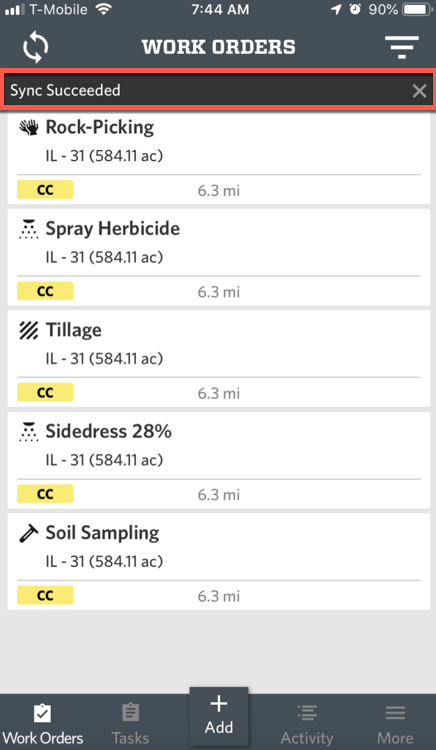Click the CC tag on Rock-Picking
Image resolution: width=436 pixels, height=750 pixels.
[45, 190]
